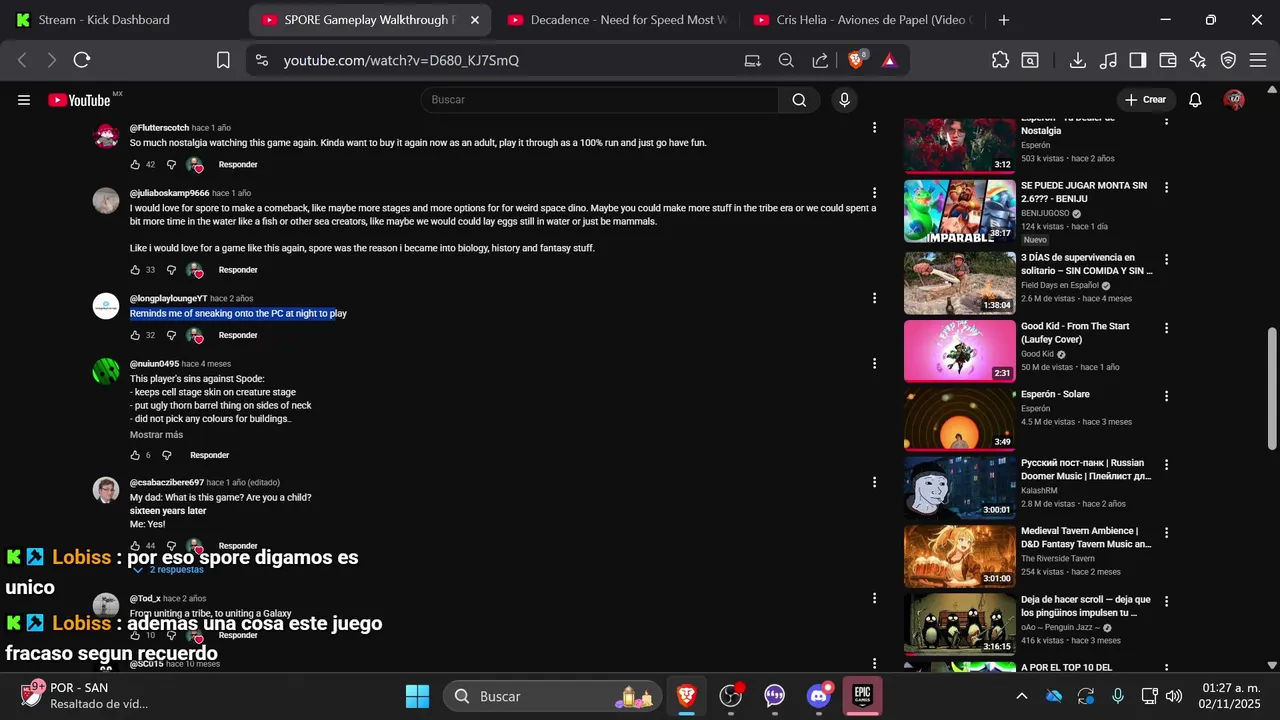Open the YouTube hamburger guide menu

click(24, 100)
